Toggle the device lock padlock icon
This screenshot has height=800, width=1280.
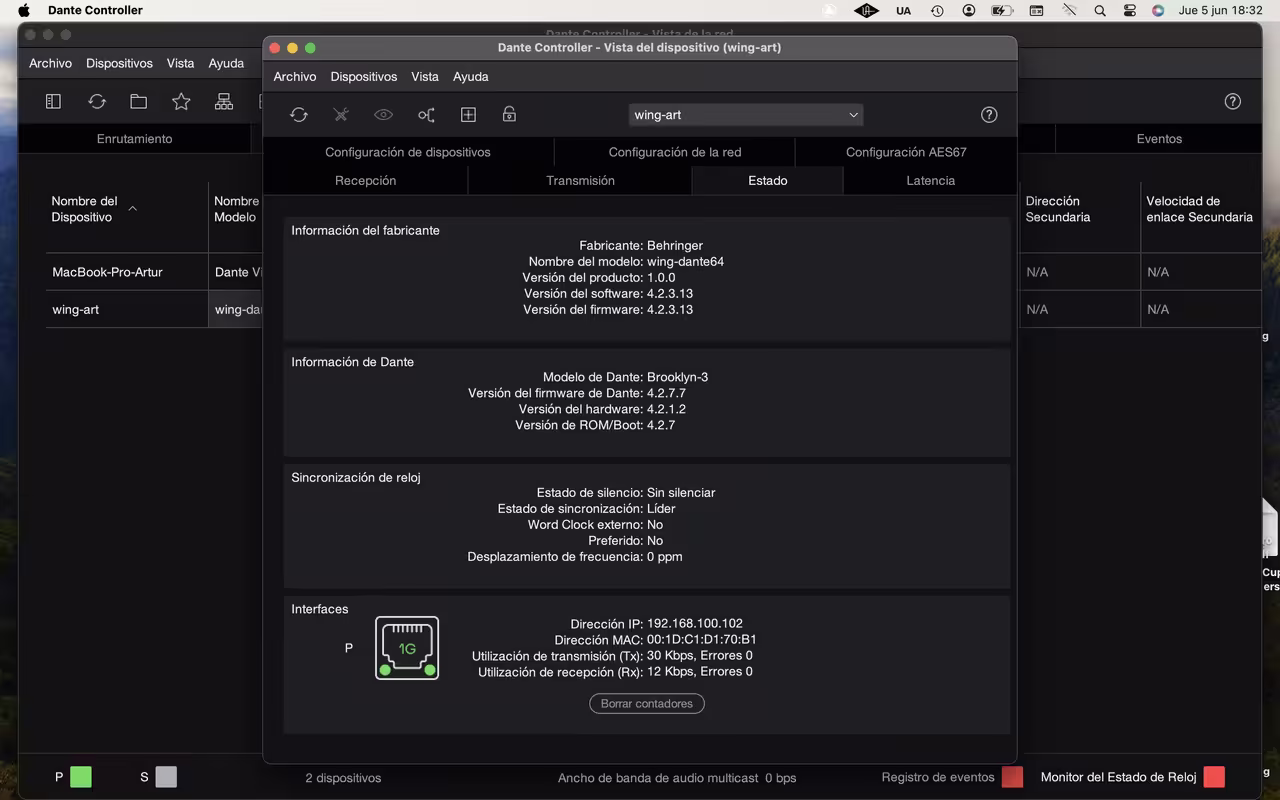click(x=509, y=115)
